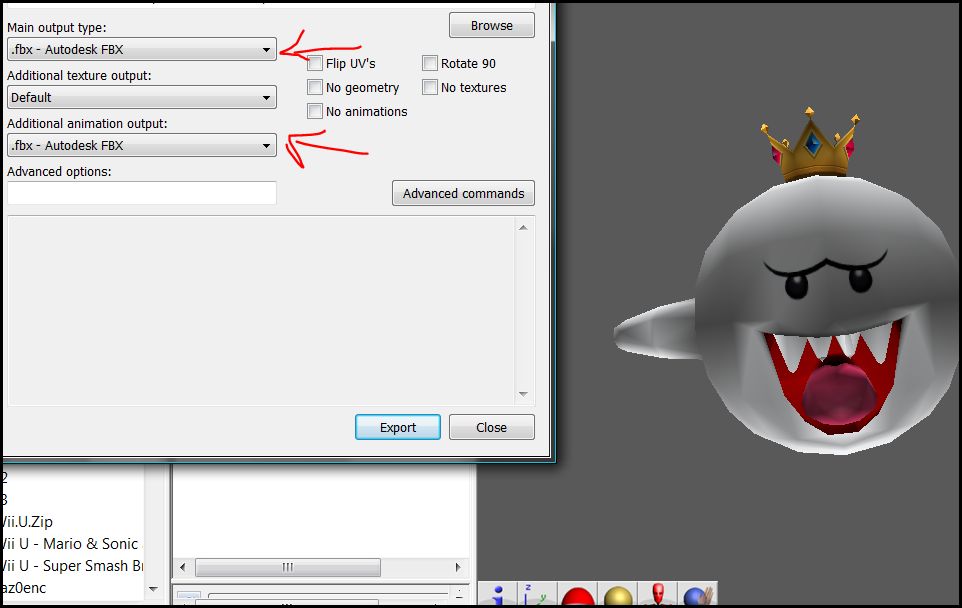Click the Close button in export dialog
Viewport: 962px width, 608px height.
(x=491, y=427)
